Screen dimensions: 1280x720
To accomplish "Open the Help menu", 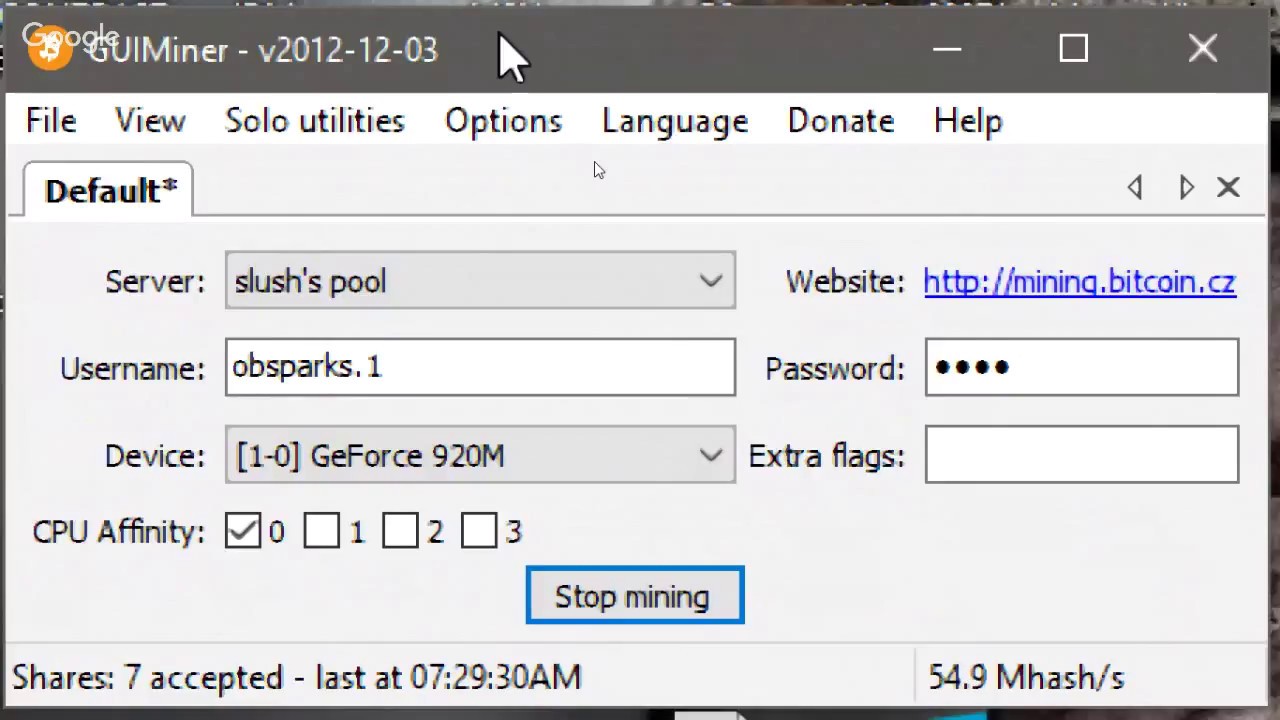I will point(968,121).
